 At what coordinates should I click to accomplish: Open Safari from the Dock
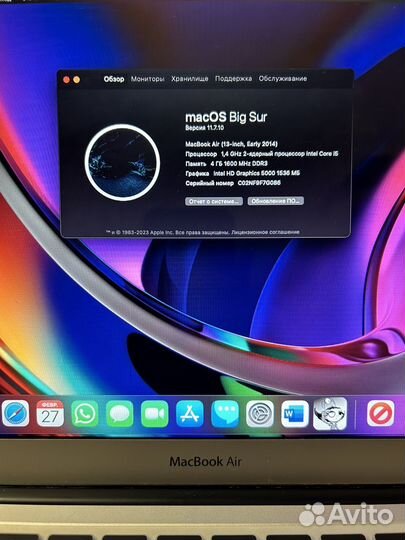[x=15, y=414]
